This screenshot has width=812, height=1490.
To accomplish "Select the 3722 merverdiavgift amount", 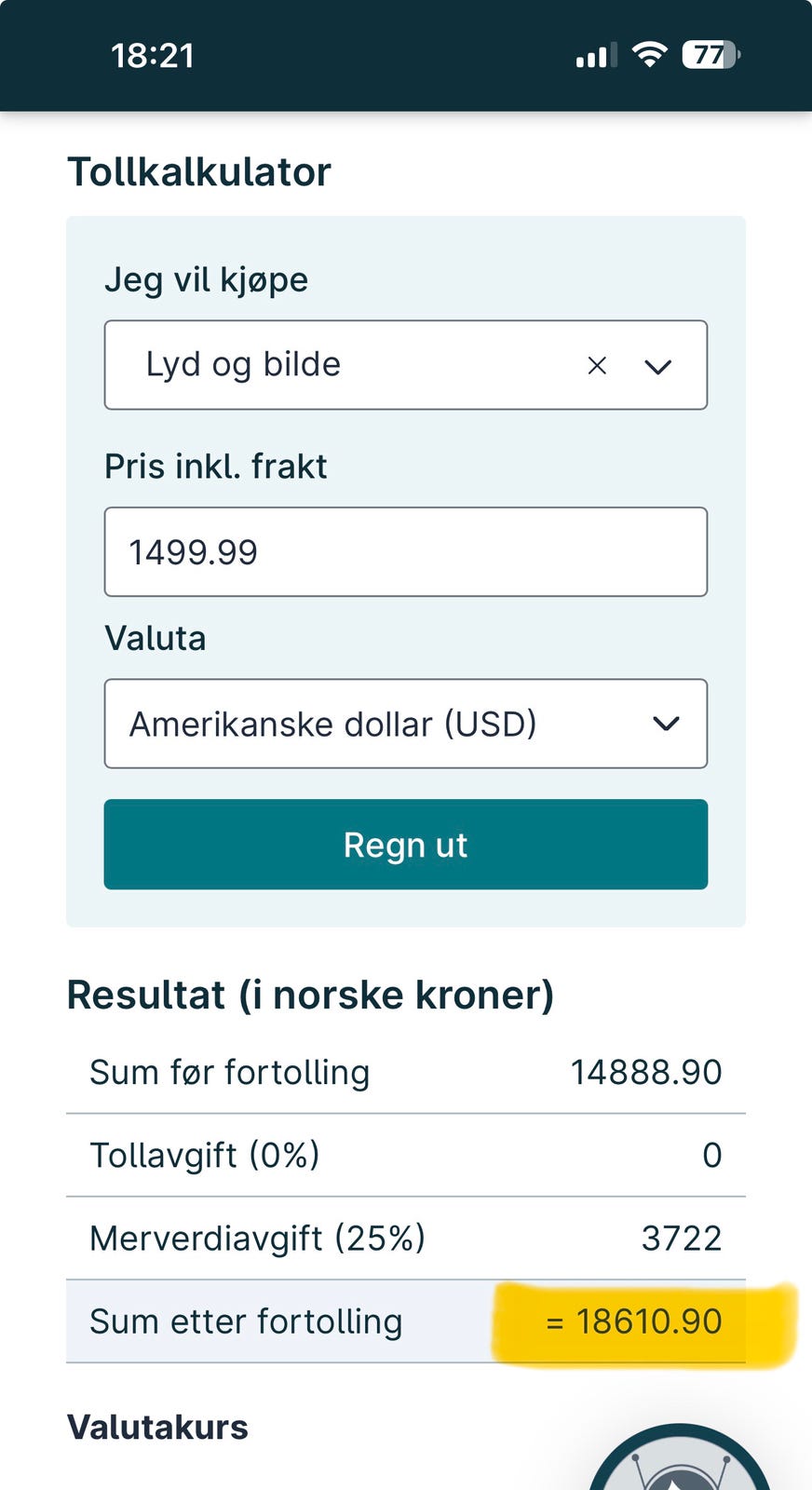I will [682, 1239].
